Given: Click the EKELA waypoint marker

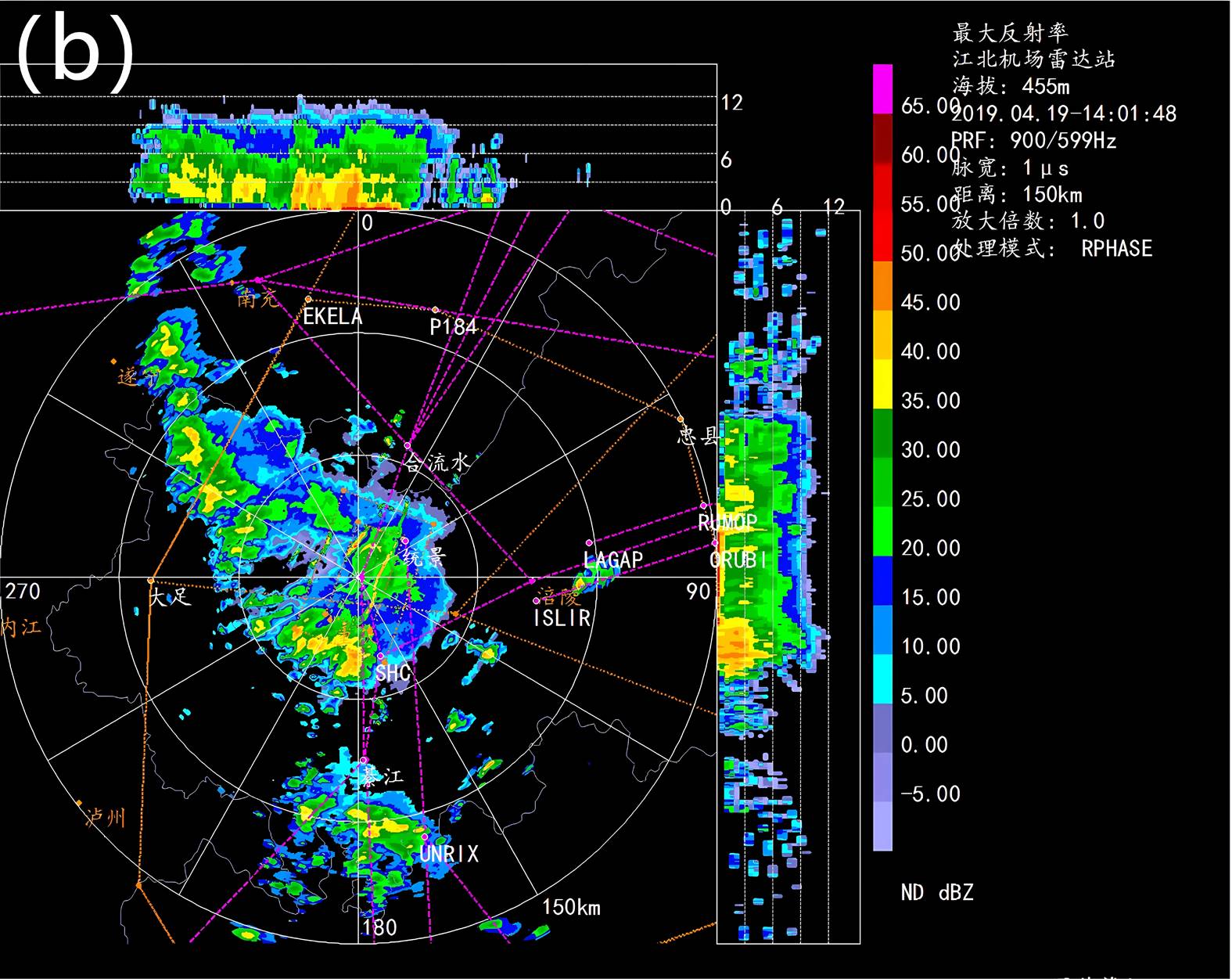Looking at the screenshot, I should pos(308,299).
